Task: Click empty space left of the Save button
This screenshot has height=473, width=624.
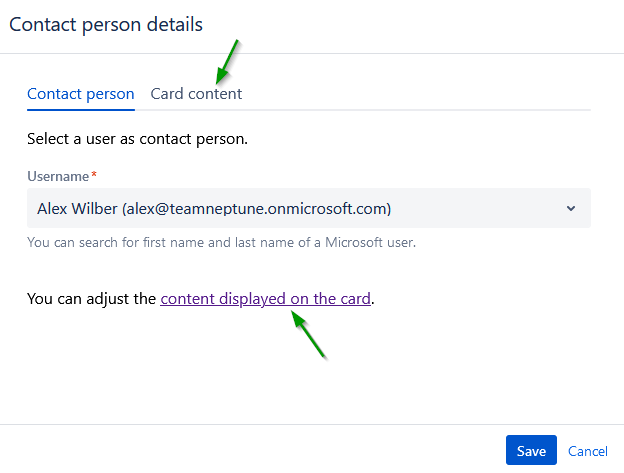Action: [x=300, y=451]
